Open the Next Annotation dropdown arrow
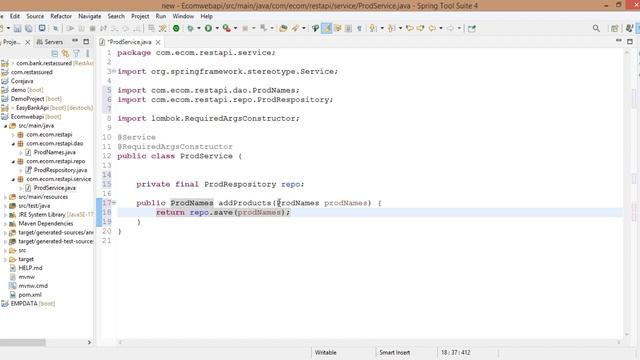640x360 pixels. pos(382,28)
